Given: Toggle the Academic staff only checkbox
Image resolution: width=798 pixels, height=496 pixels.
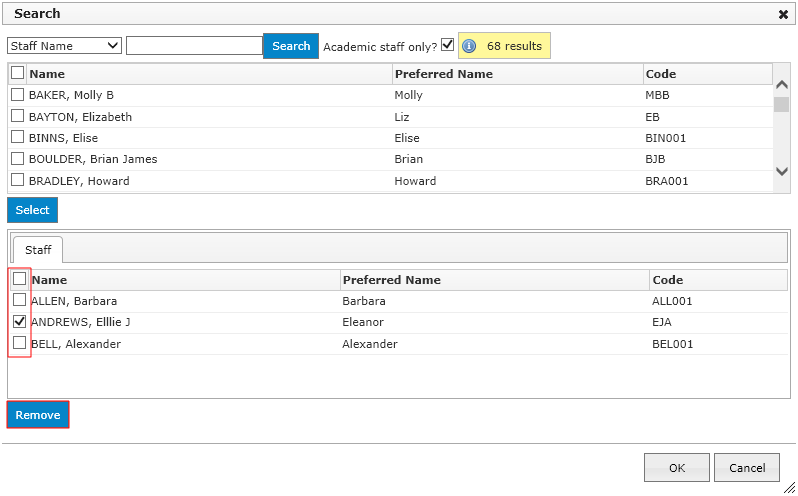Looking at the screenshot, I should coord(447,45).
